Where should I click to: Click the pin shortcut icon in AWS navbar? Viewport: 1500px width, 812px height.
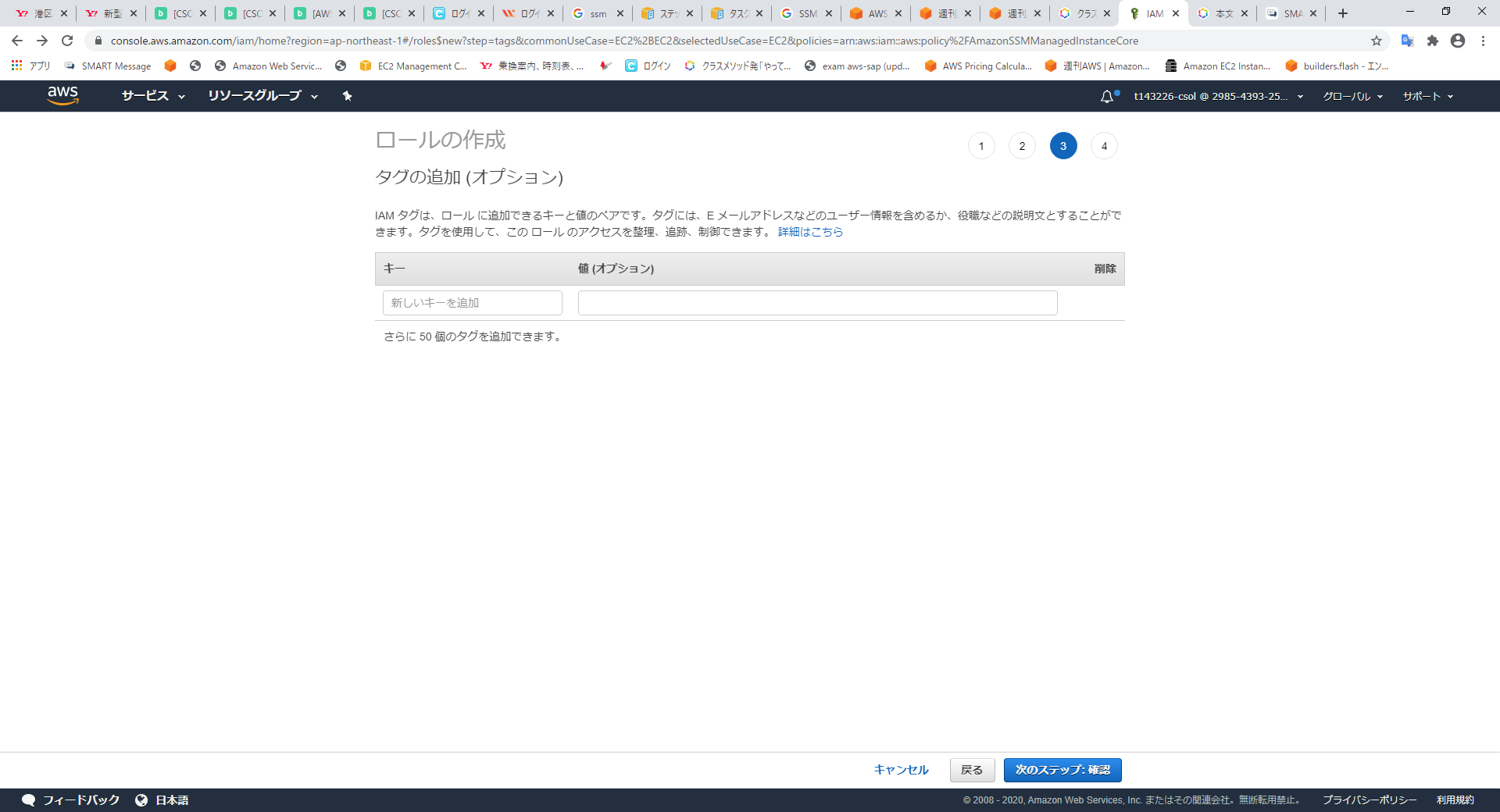[x=348, y=96]
